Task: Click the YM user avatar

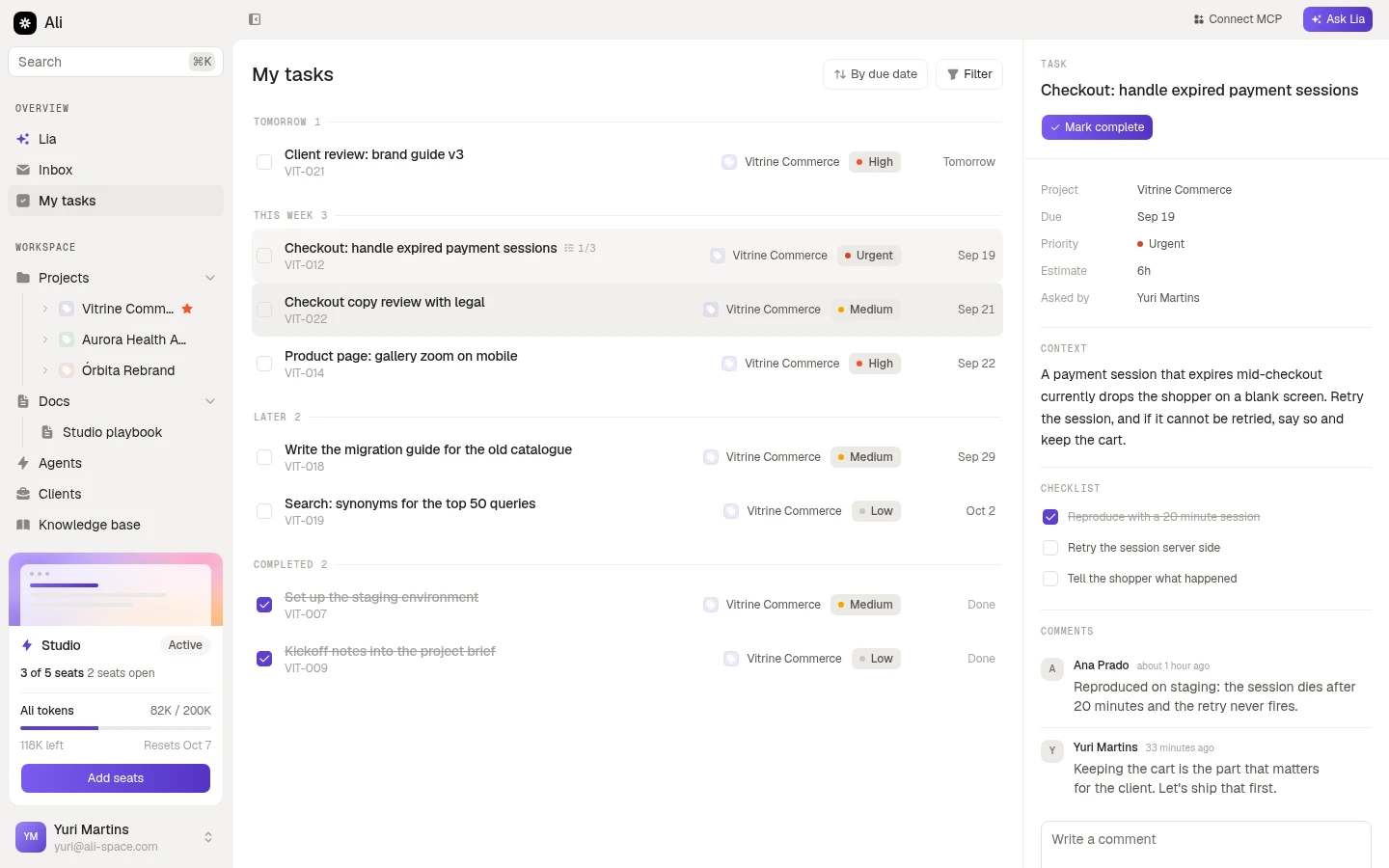Action: [x=31, y=837]
